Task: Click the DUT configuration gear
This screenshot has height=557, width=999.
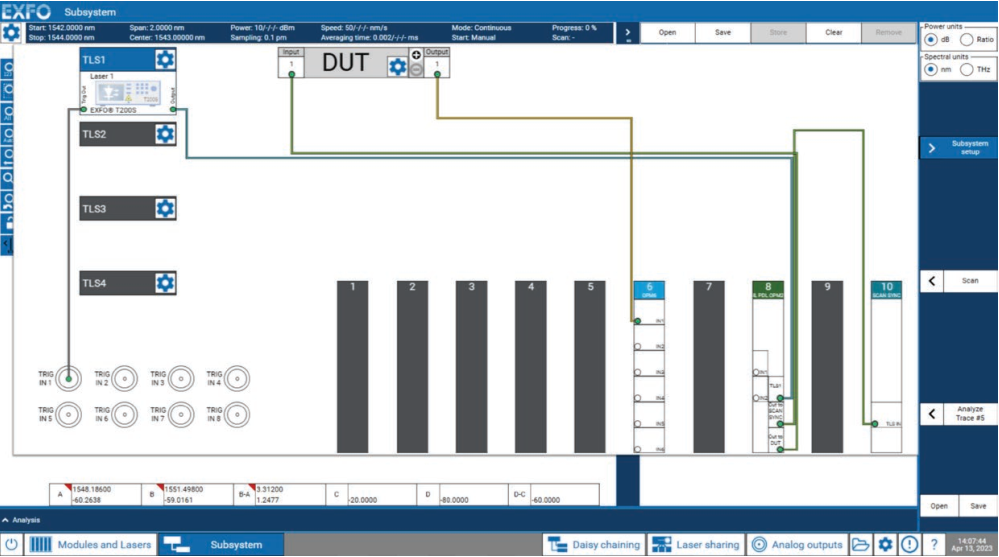Action: [x=397, y=67]
